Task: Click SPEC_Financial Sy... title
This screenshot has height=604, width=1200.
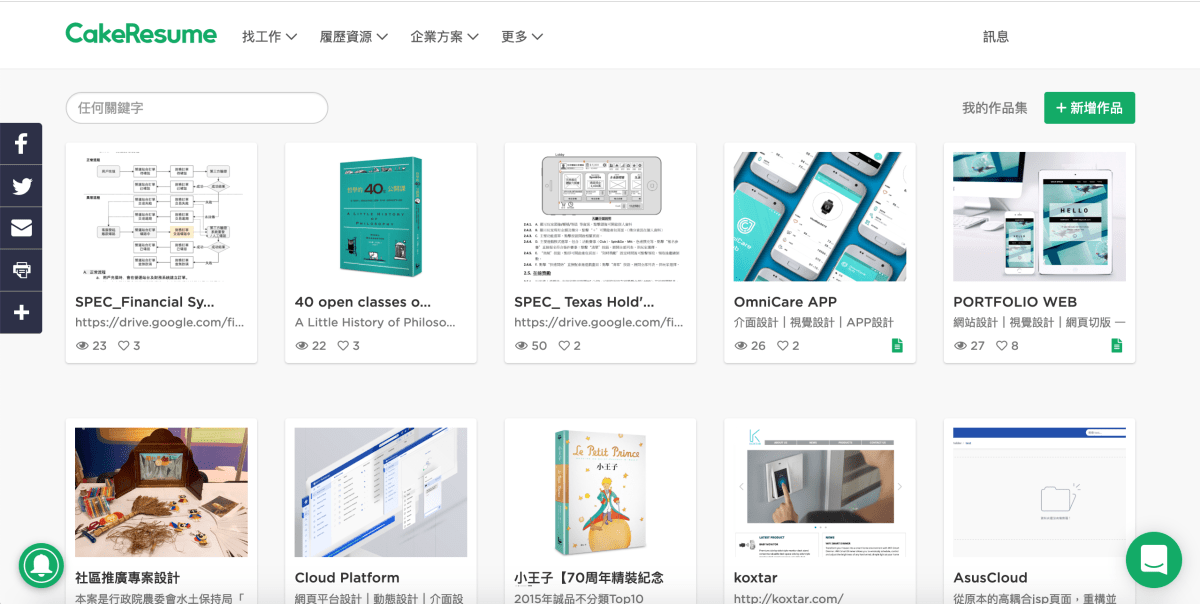Action: coord(145,302)
